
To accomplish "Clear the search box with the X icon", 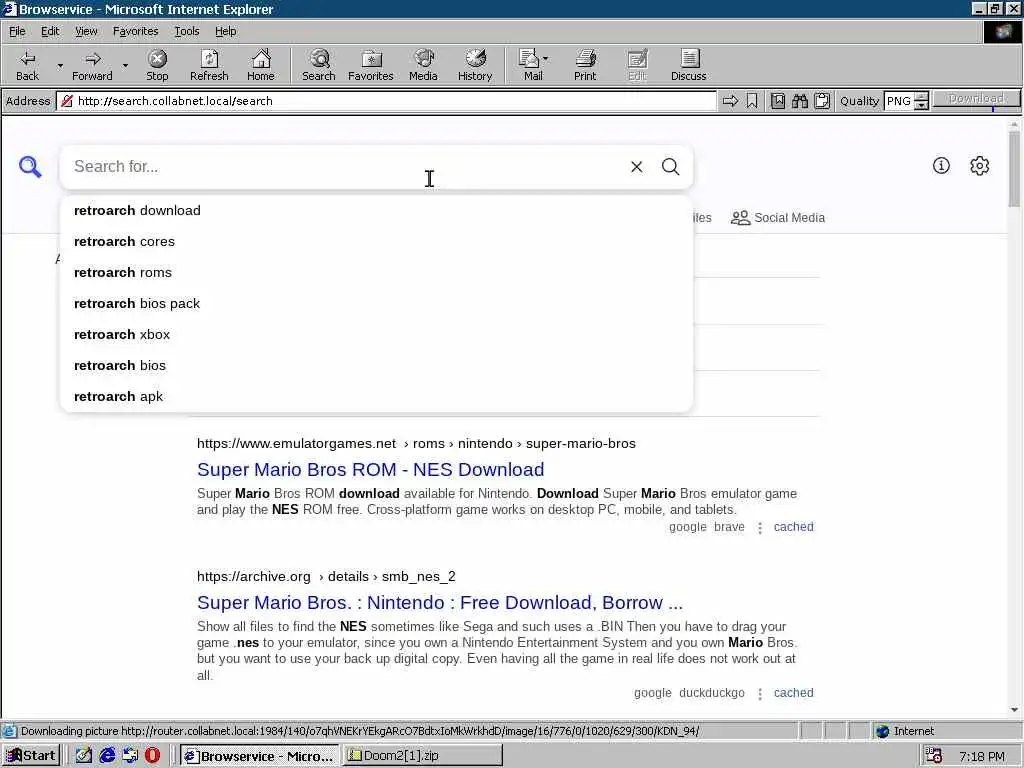I will coord(637,167).
